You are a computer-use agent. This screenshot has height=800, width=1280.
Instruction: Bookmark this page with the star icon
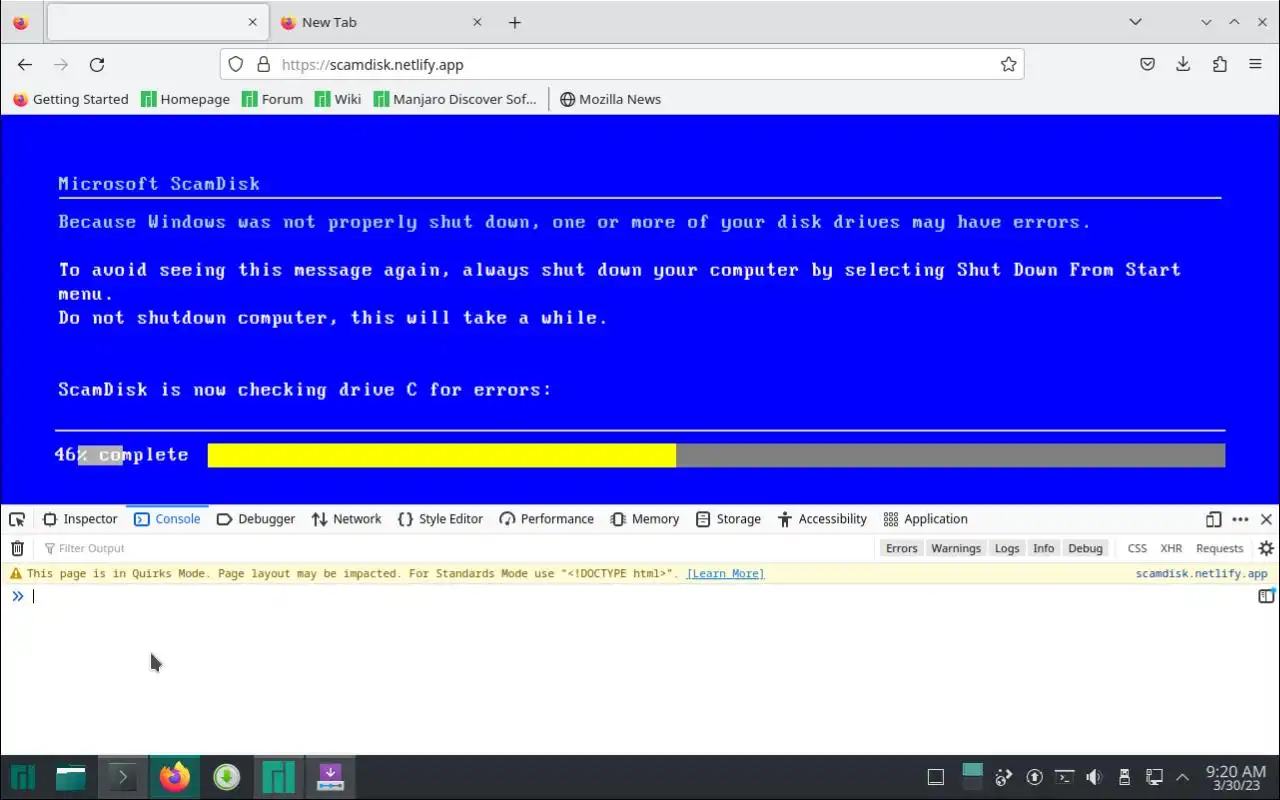tap(1008, 64)
